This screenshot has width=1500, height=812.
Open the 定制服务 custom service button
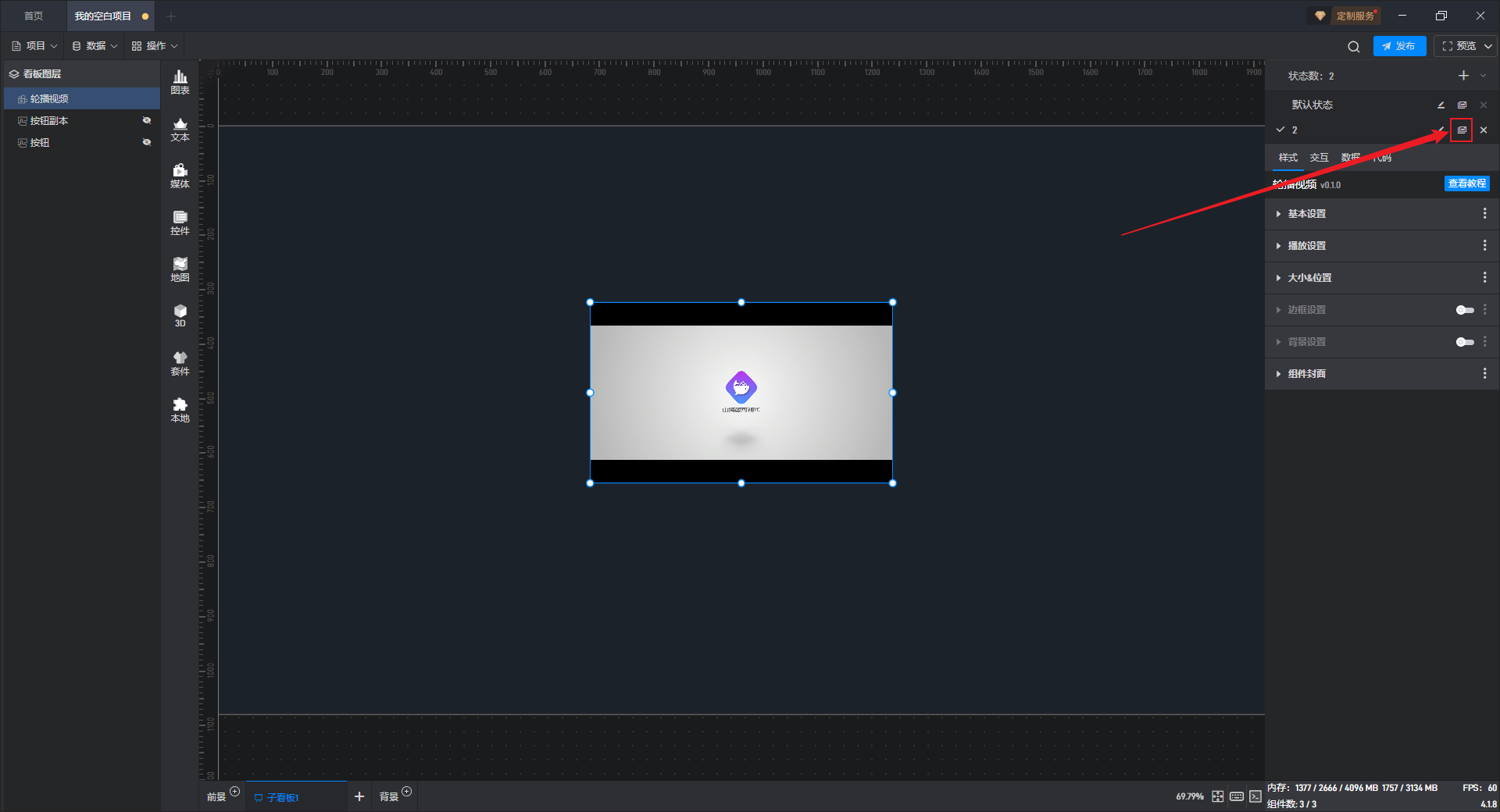[1346, 16]
